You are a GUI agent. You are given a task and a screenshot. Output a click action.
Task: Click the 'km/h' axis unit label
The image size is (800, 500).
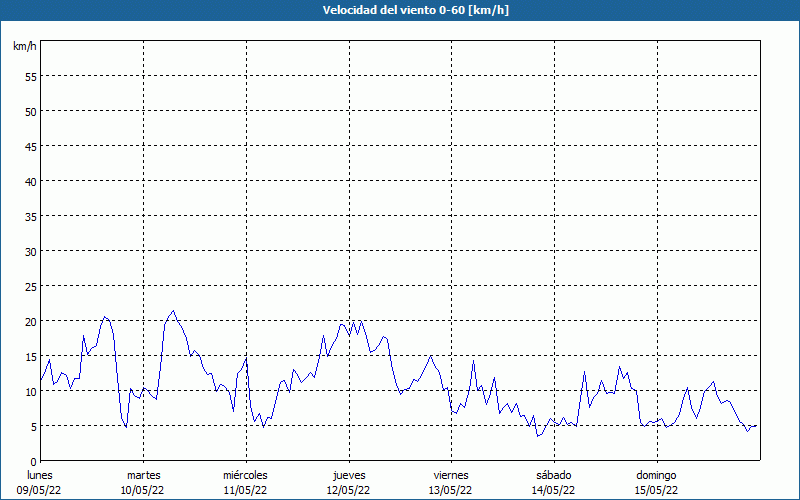tap(24, 46)
